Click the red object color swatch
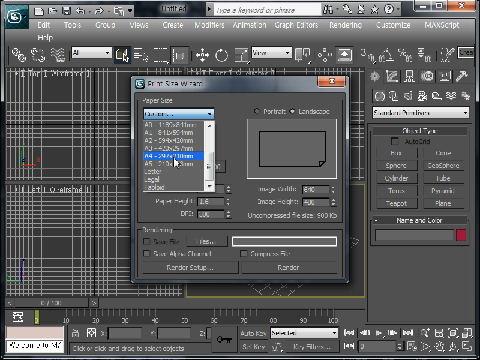 point(461,235)
